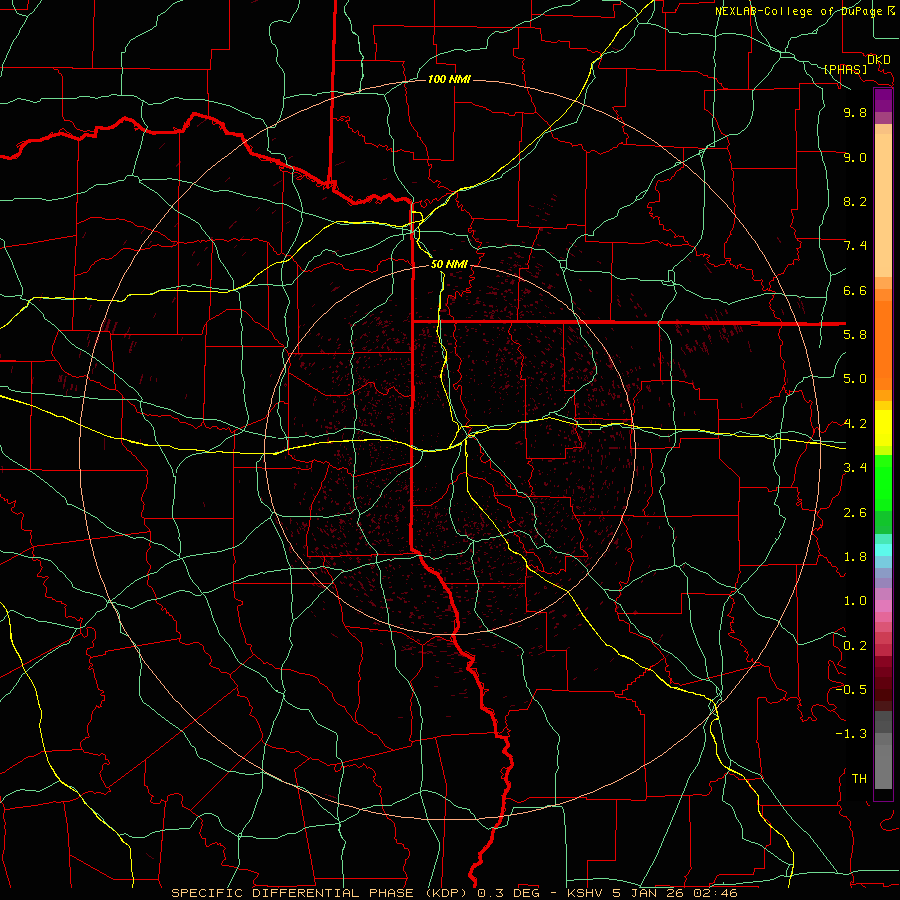This screenshot has width=900, height=900.
Task: Click the 2.6 scale value
Action: pyautogui.click(x=855, y=513)
